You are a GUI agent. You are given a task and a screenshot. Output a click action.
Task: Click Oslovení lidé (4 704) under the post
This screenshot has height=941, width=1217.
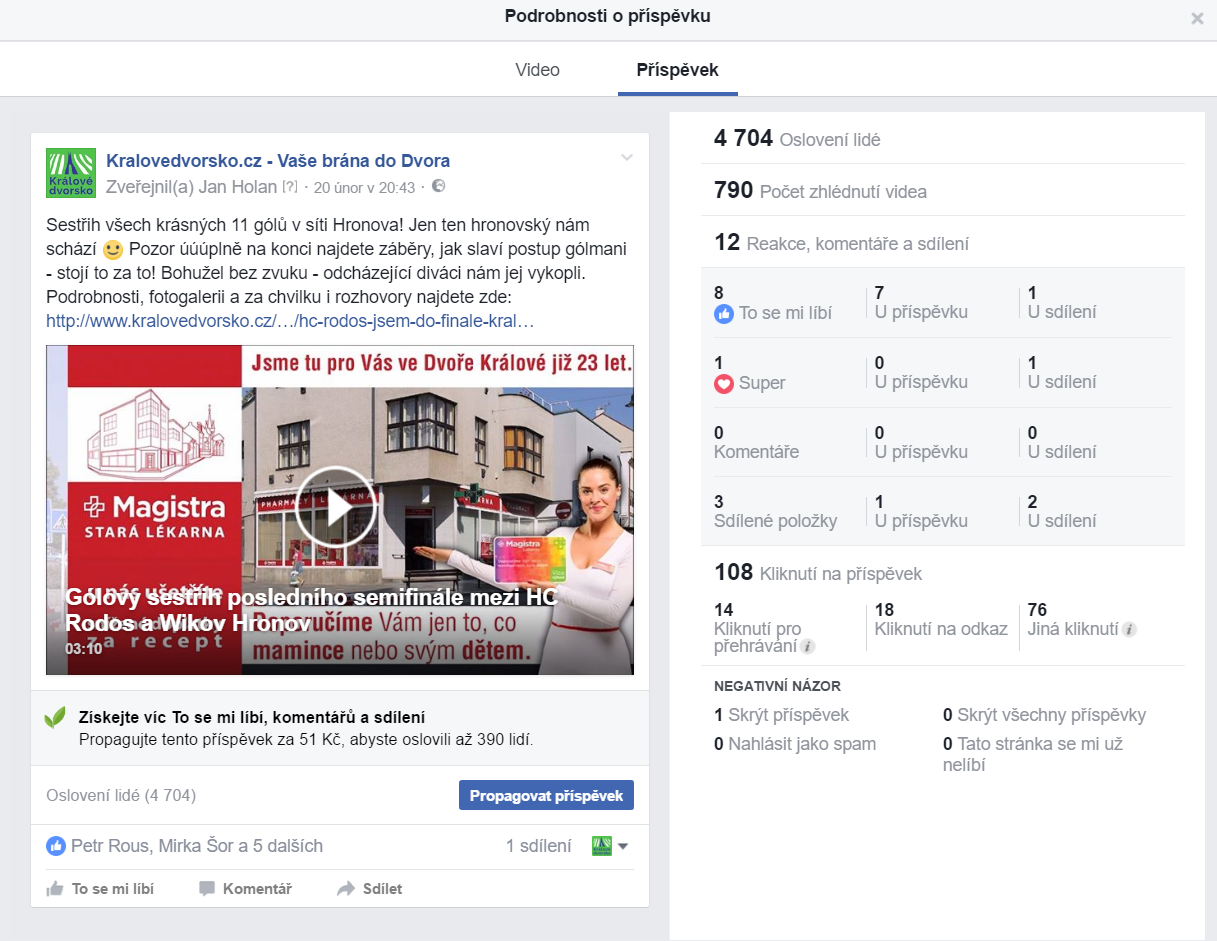[x=121, y=796]
